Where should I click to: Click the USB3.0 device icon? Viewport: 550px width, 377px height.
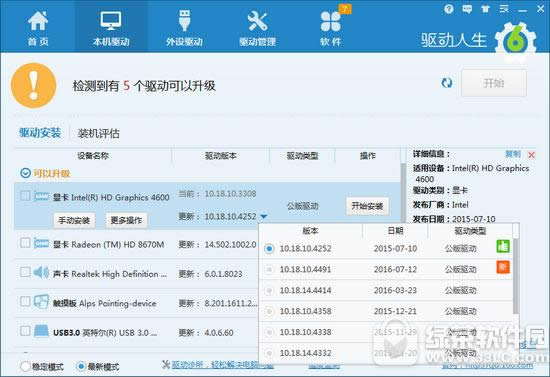click(41, 331)
